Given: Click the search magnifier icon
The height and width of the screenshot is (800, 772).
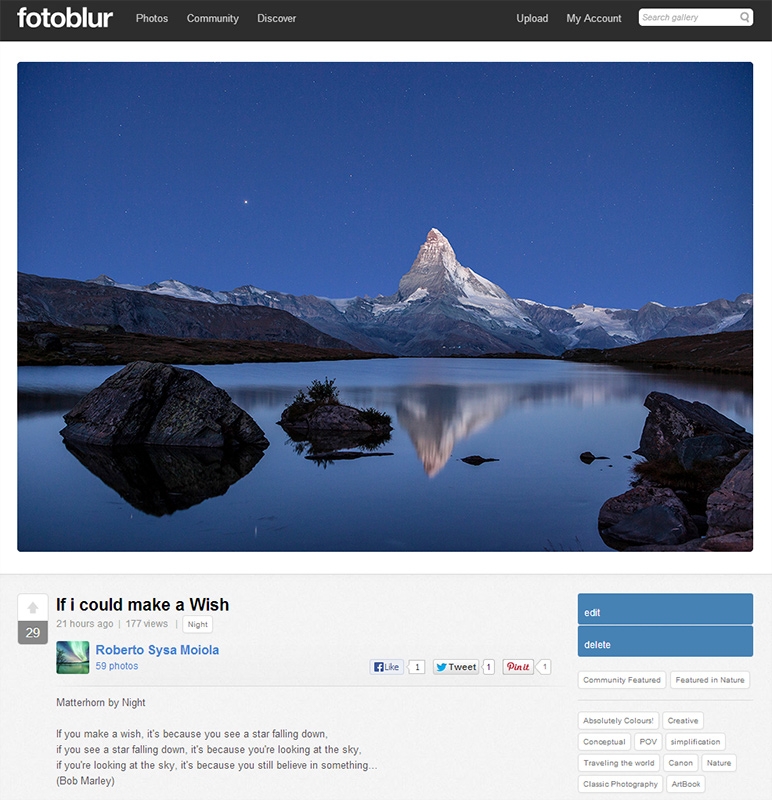Looking at the screenshot, I should click(x=744, y=17).
